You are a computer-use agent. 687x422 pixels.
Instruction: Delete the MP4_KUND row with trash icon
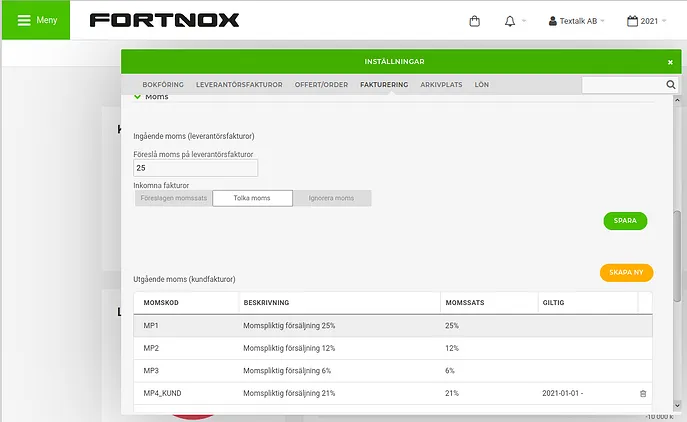tap(643, 394)
